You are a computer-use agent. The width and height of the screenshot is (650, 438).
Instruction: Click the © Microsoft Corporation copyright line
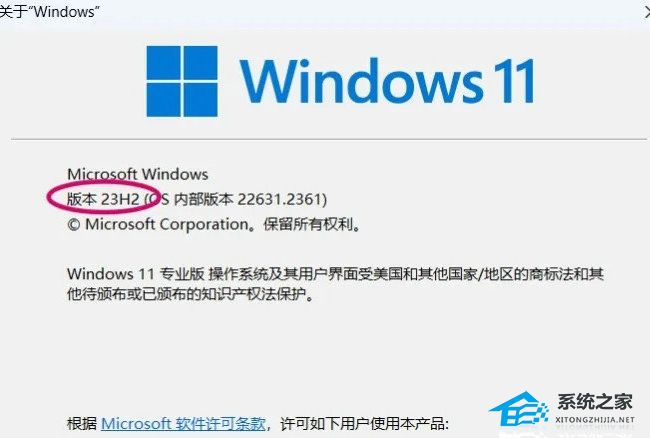click(214, 225)
